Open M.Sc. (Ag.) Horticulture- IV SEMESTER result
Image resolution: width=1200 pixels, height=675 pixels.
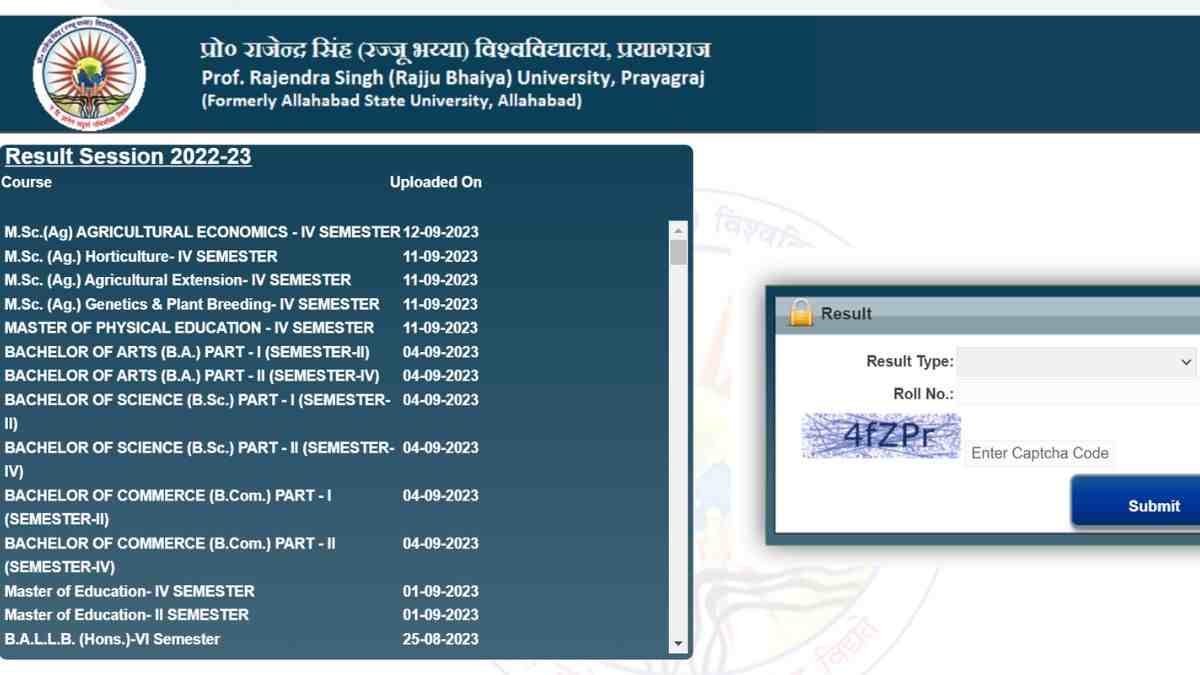click(141, 256)
